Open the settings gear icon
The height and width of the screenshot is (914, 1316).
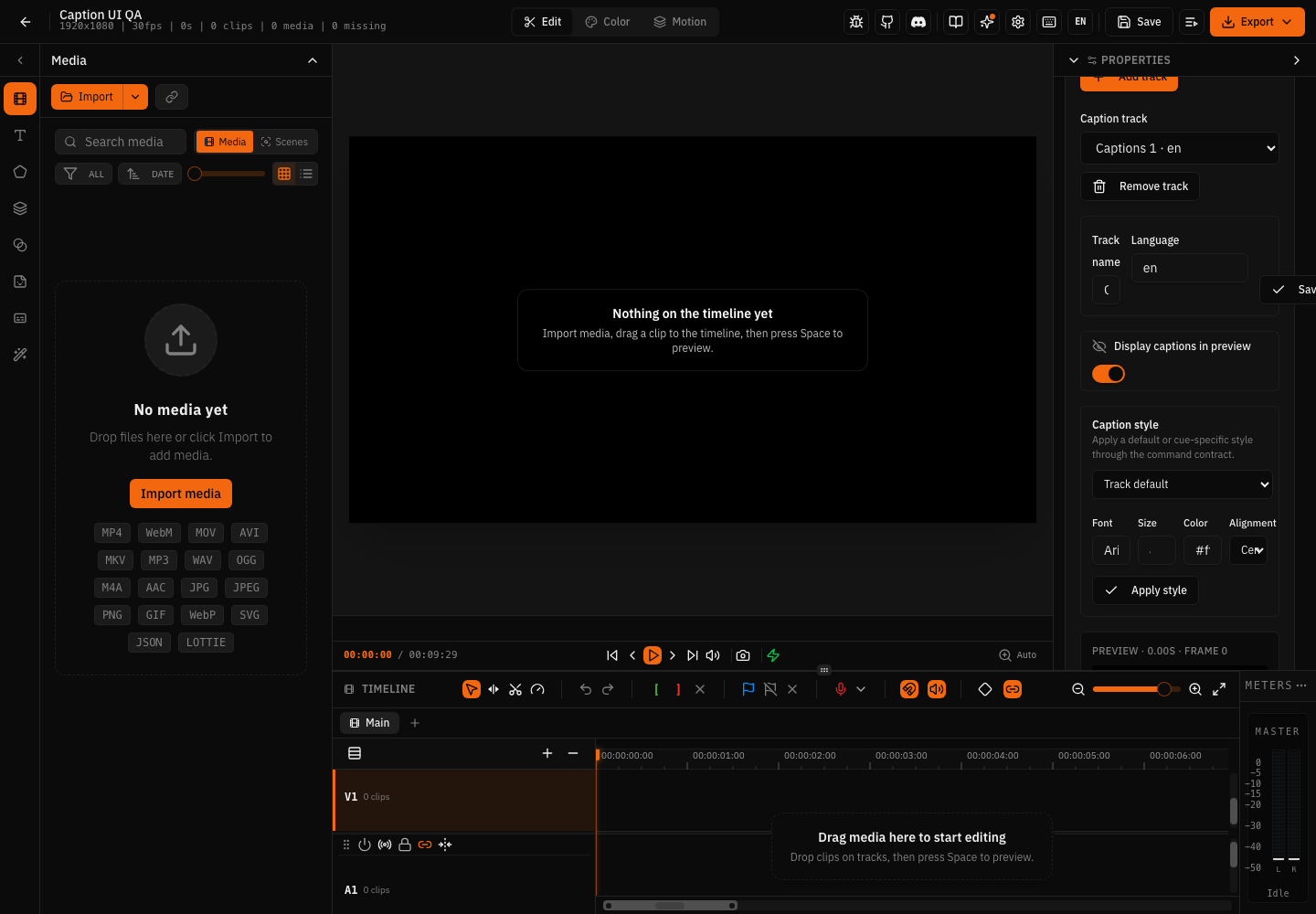[x=1018, y=22]
